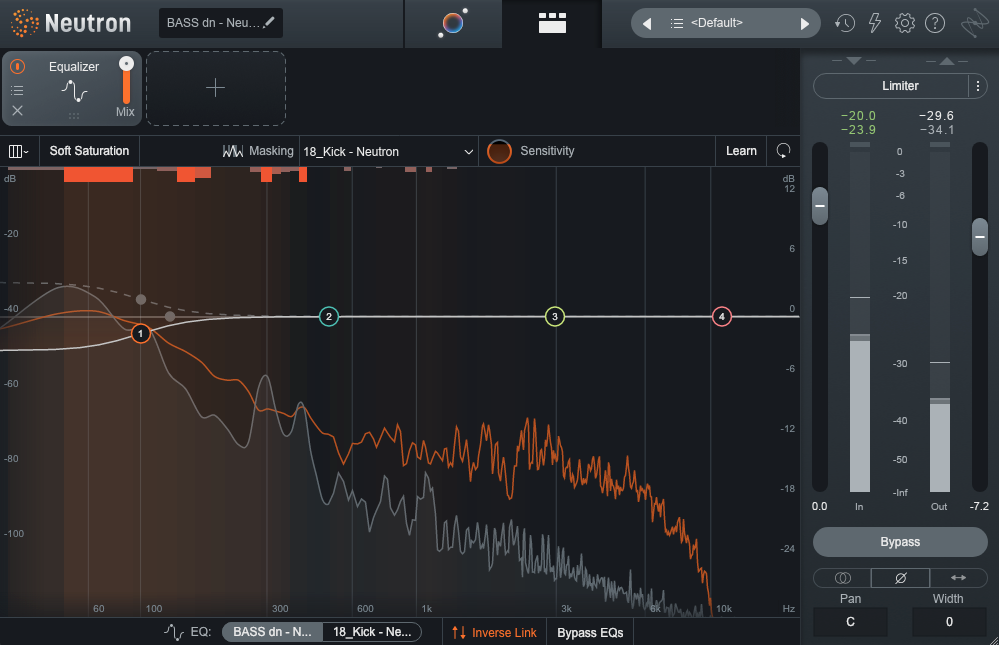Adjust the Equalizer Mix slider

(126, 81)
